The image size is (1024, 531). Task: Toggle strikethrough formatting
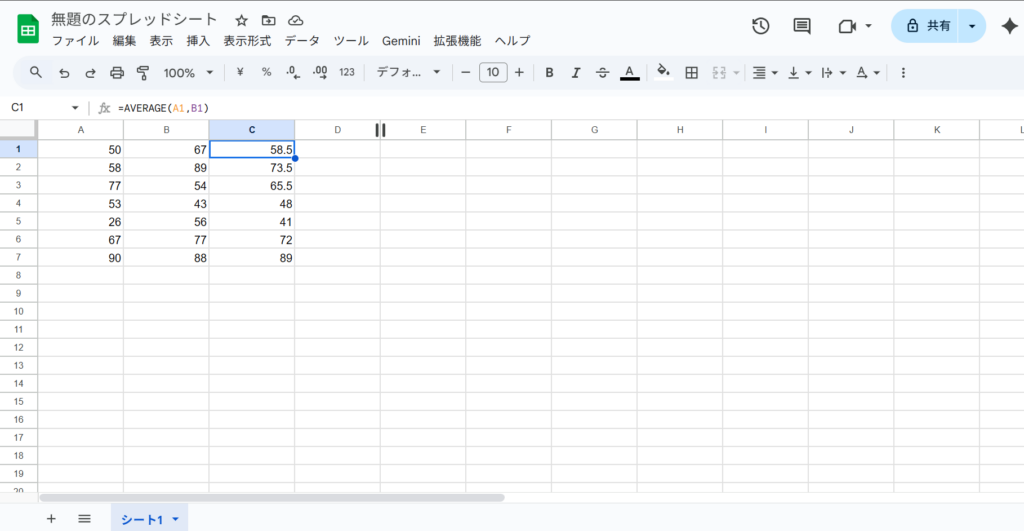pyautogui.click(x=602, y=73)
